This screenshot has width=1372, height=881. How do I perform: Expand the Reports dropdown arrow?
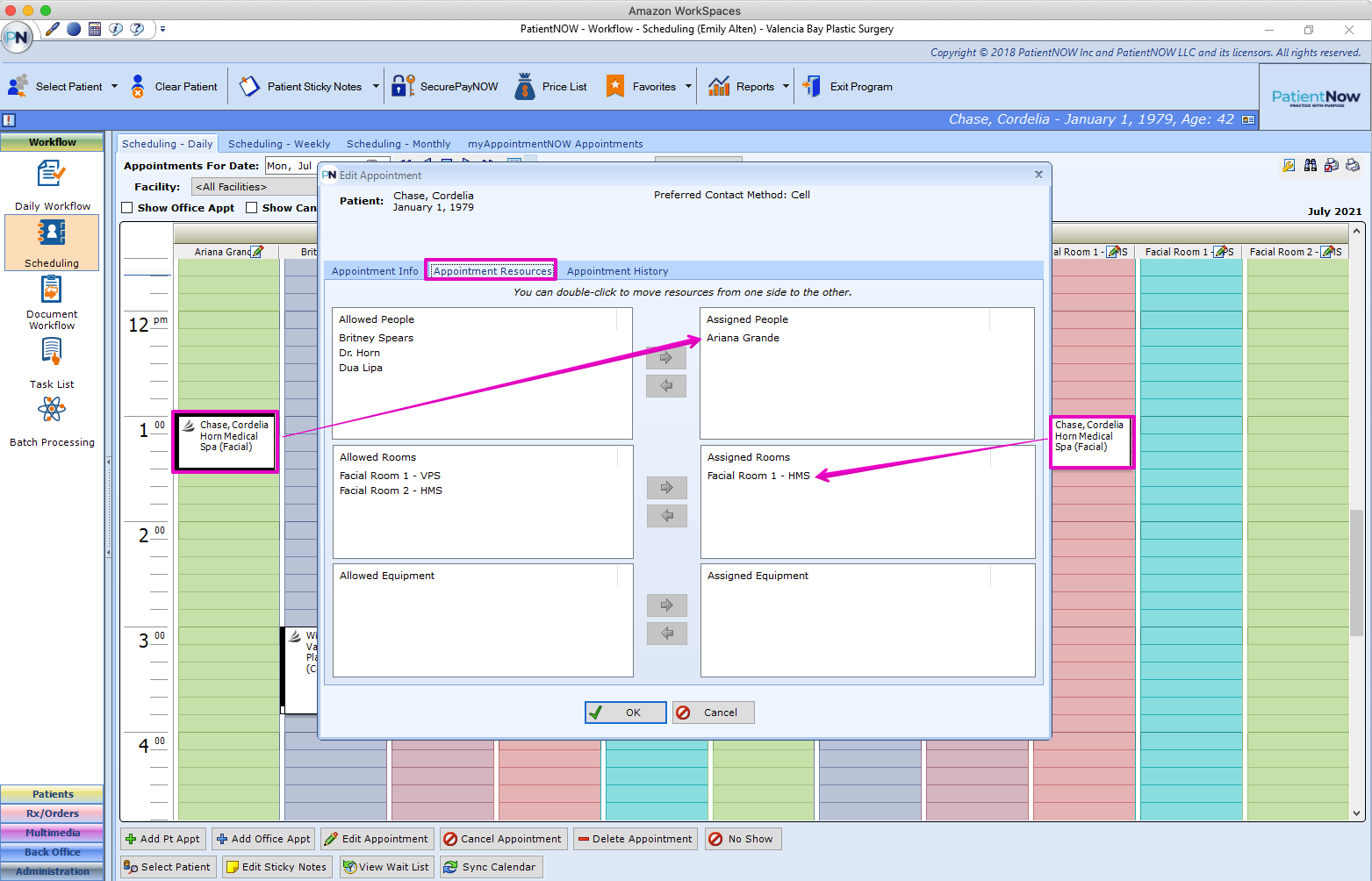point(786,86)
